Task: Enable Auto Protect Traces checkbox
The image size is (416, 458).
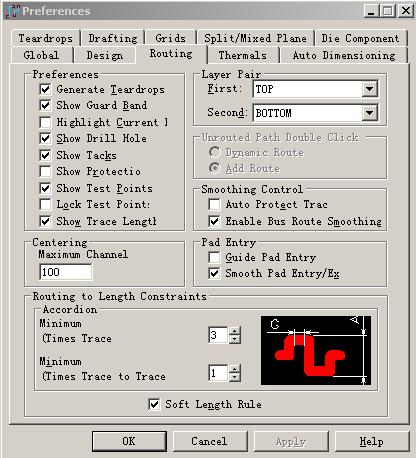Action: coord(214,204)
